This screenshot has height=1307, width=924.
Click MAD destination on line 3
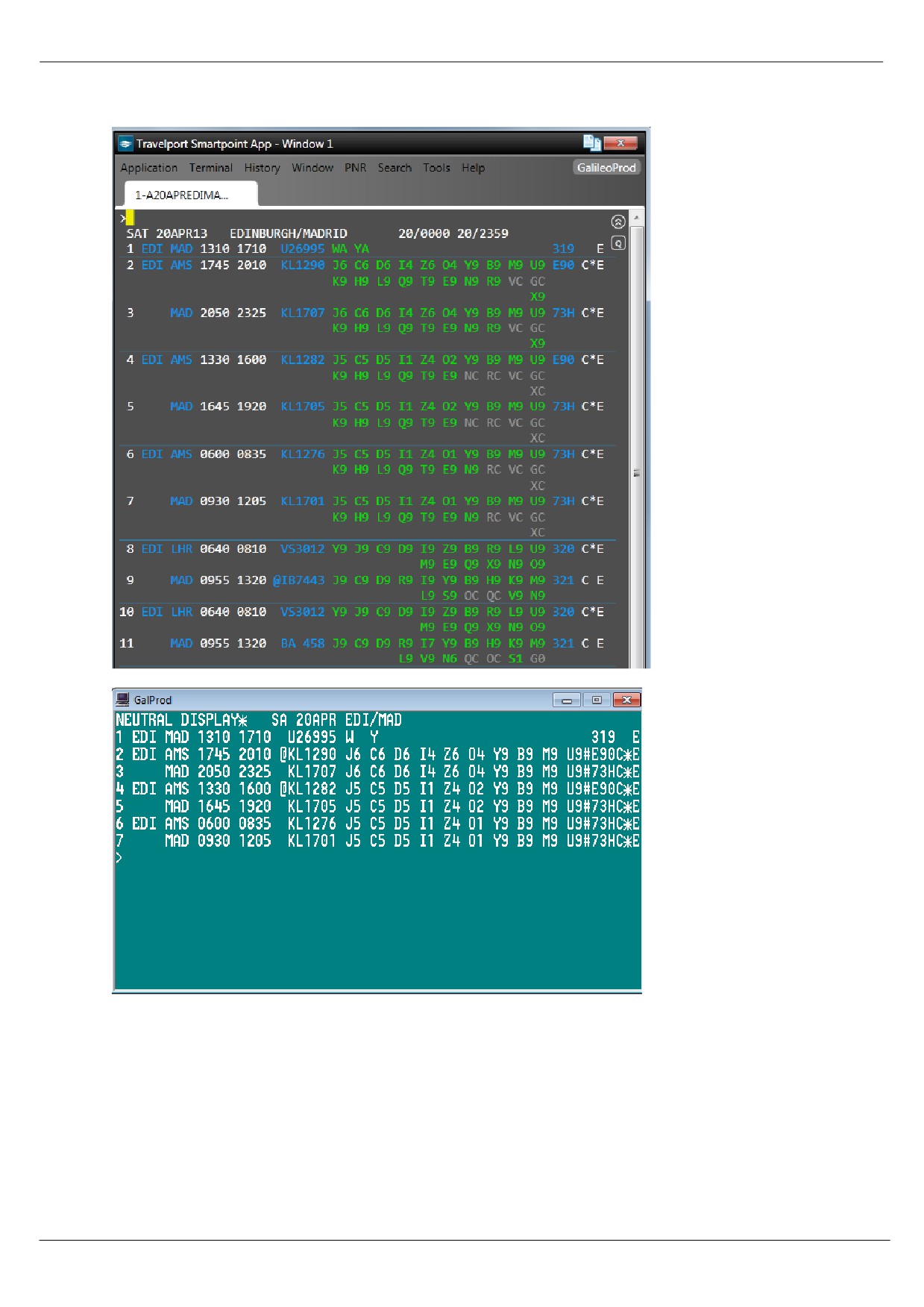coord(181,313)
